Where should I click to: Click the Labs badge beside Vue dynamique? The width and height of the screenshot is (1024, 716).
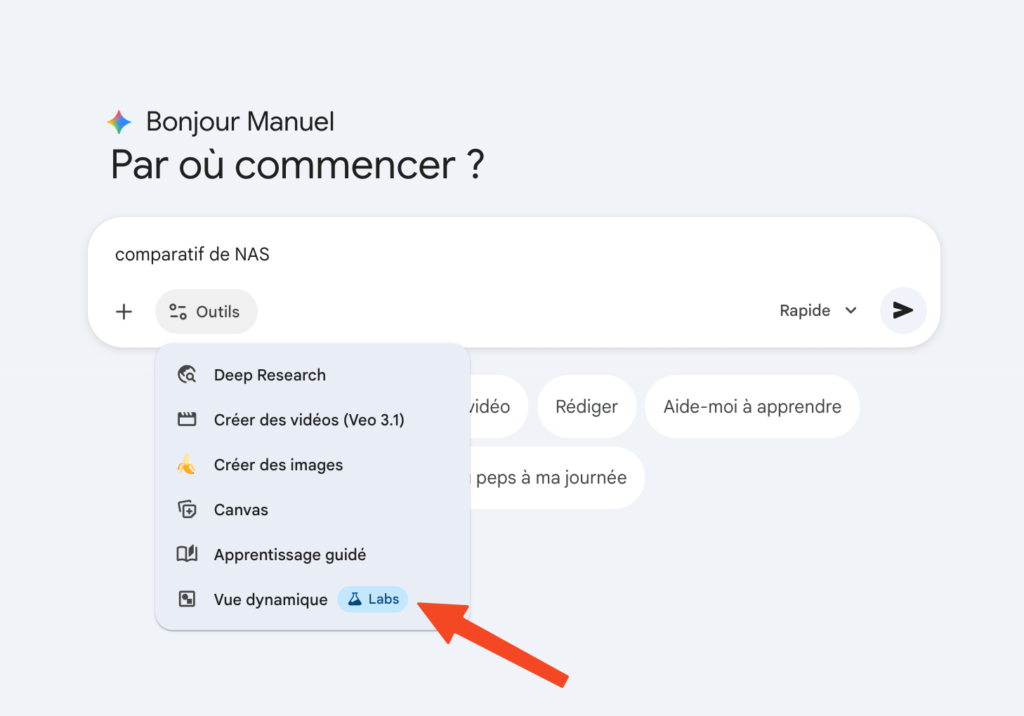click(x=373, y=599)
